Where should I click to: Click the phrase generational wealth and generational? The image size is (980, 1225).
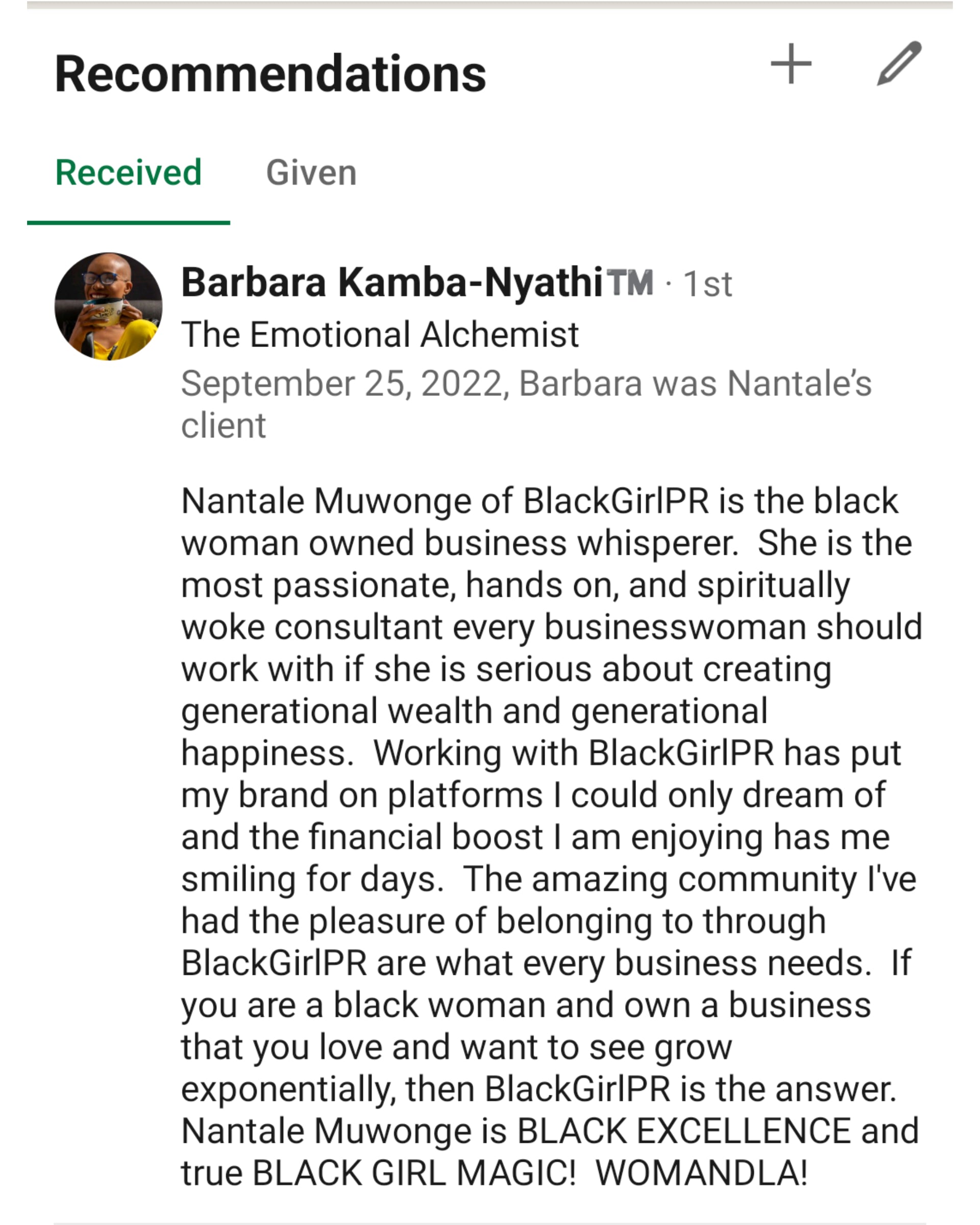pos(474,712)
